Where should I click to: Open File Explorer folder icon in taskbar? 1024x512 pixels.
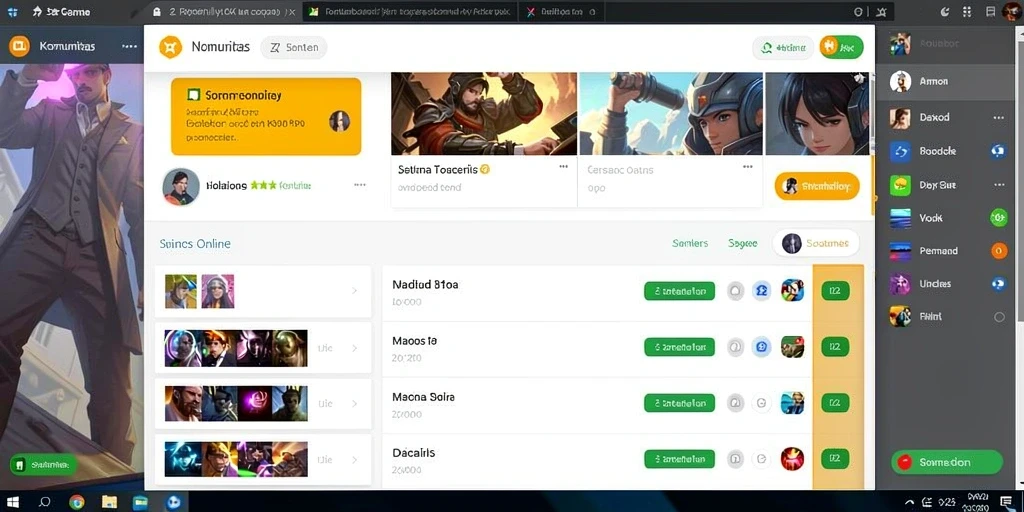pos(109,502)
